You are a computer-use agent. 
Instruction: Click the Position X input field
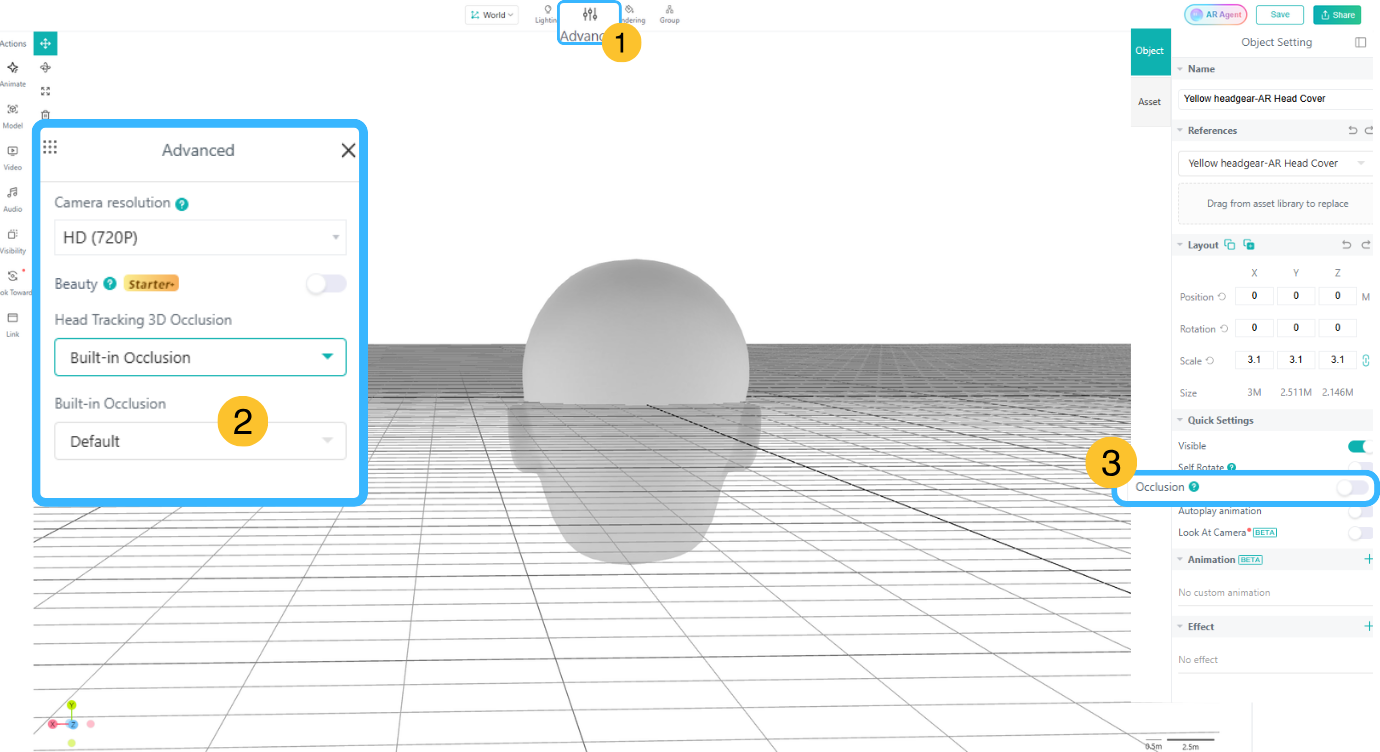(1254, 296)
